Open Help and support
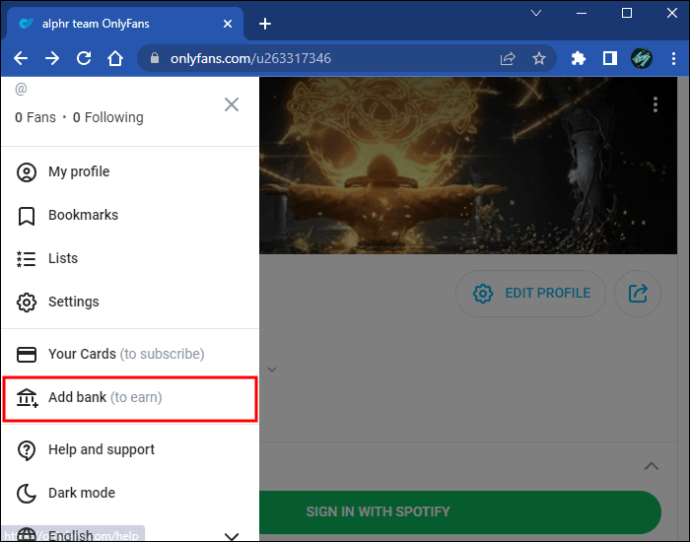The image size is (690, 542). [130, 450]
